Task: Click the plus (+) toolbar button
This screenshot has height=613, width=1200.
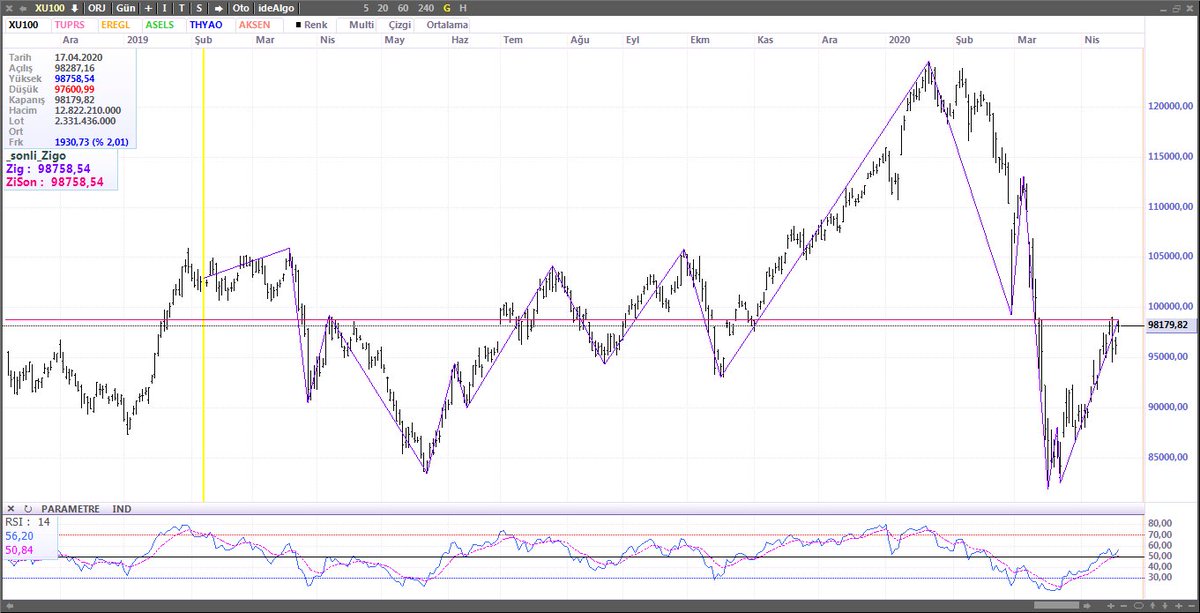Action: [148, 8]
